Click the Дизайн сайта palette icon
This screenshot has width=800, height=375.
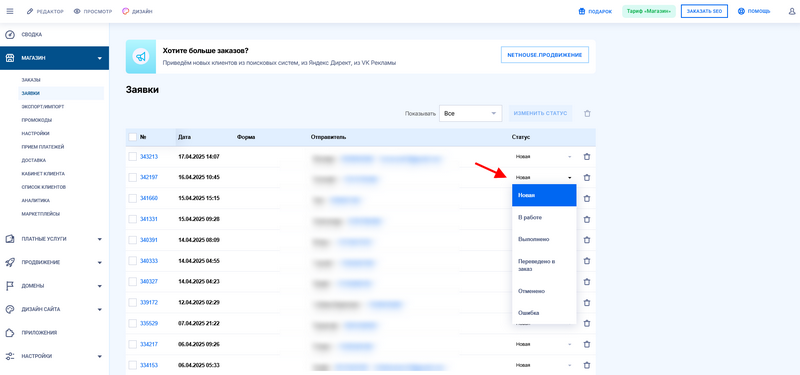[x=10, y=309]
